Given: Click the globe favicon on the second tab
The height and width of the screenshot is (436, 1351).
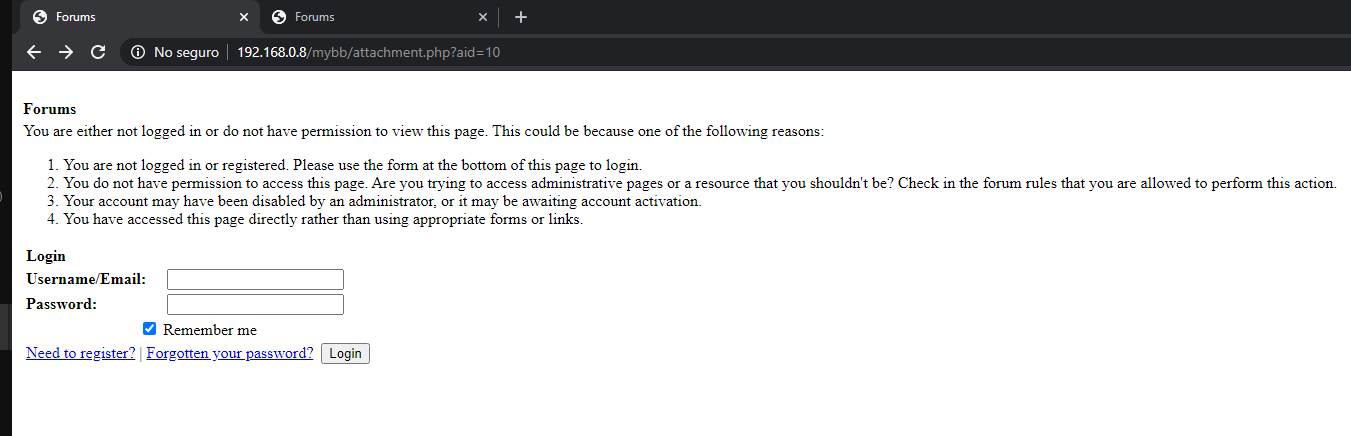Looking at the screenshot, I should click(x=279, y=17).
